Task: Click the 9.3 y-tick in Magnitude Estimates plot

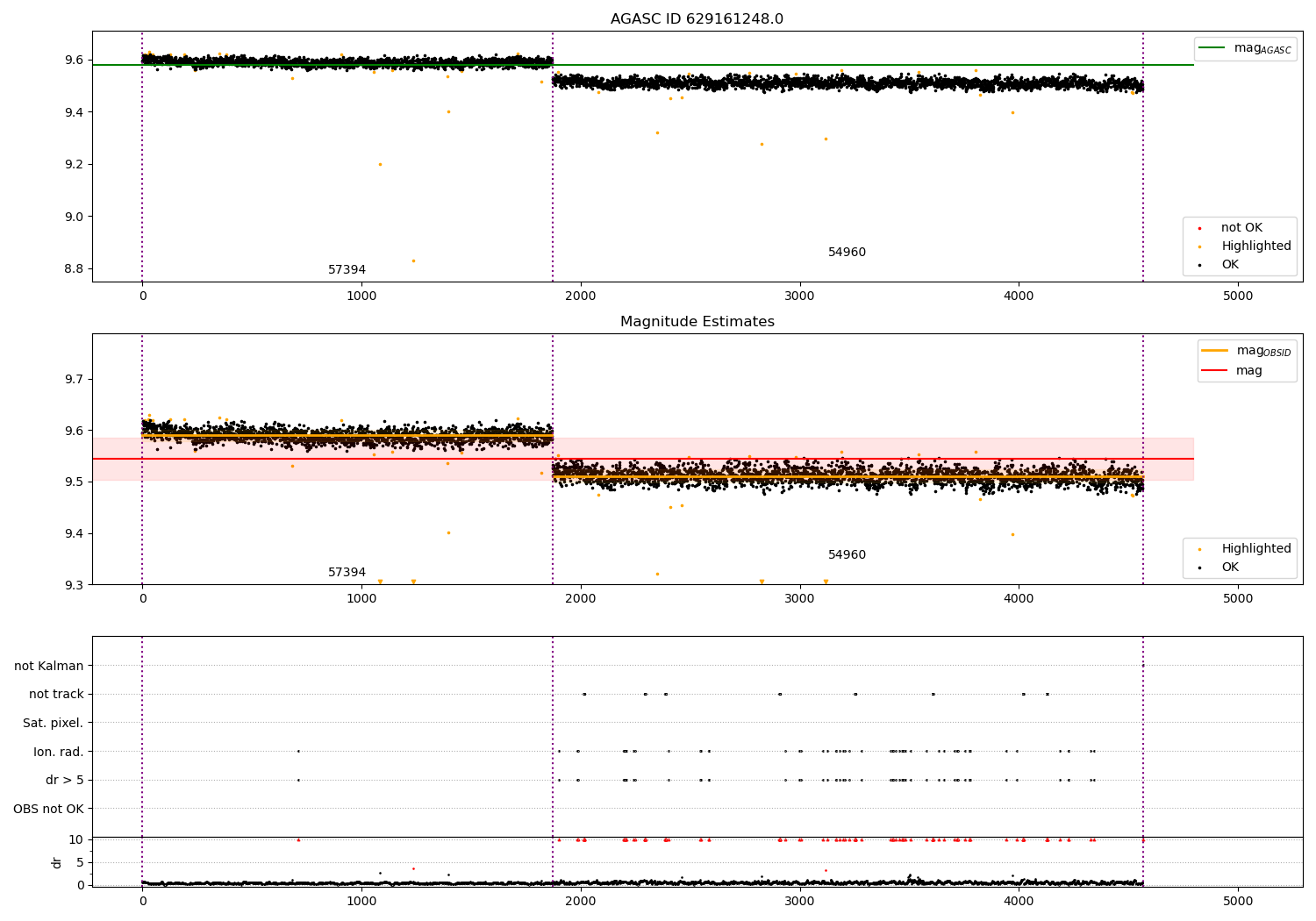Action: [74, 584]
